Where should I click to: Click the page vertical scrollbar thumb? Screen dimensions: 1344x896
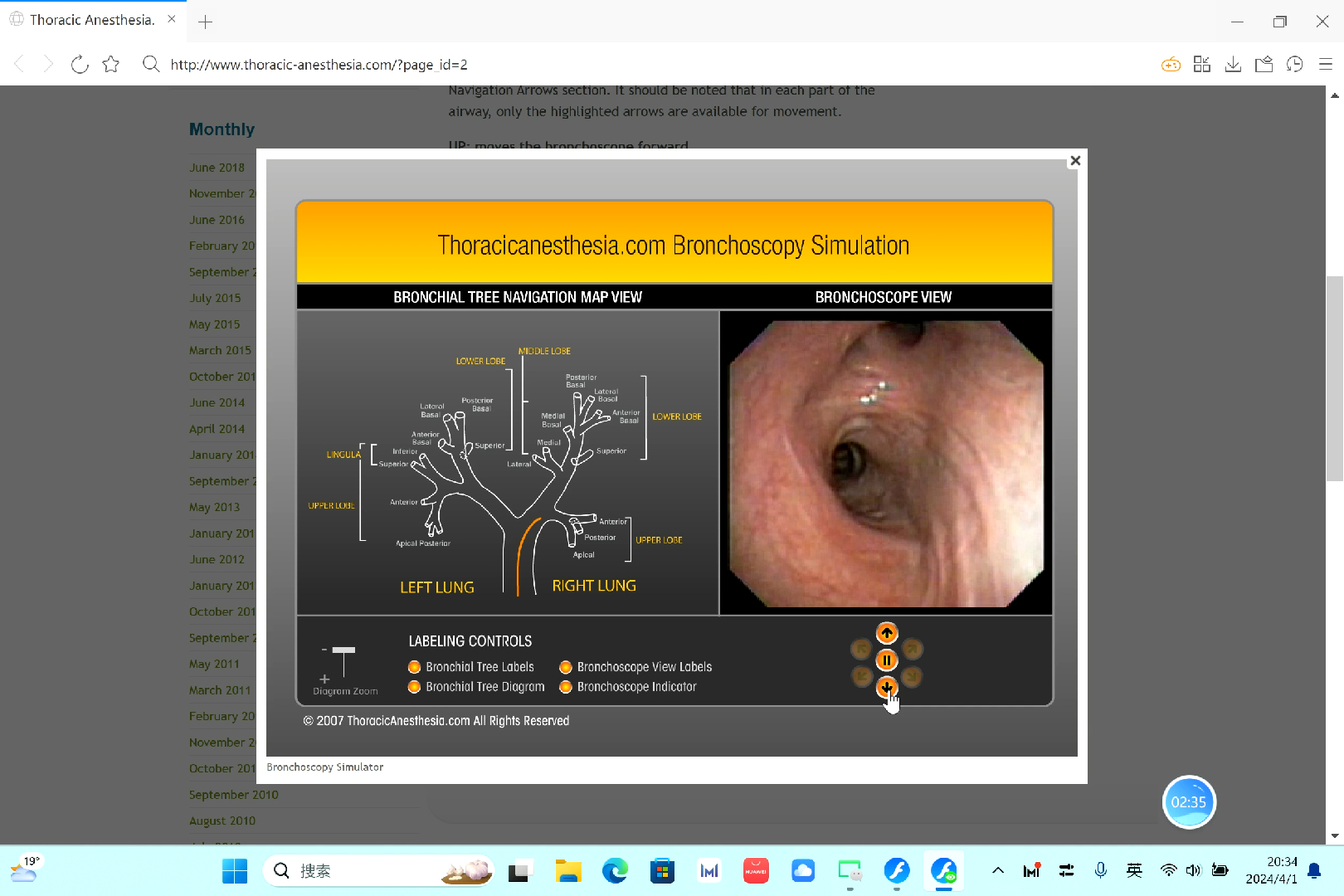(x=1335, y=378)
